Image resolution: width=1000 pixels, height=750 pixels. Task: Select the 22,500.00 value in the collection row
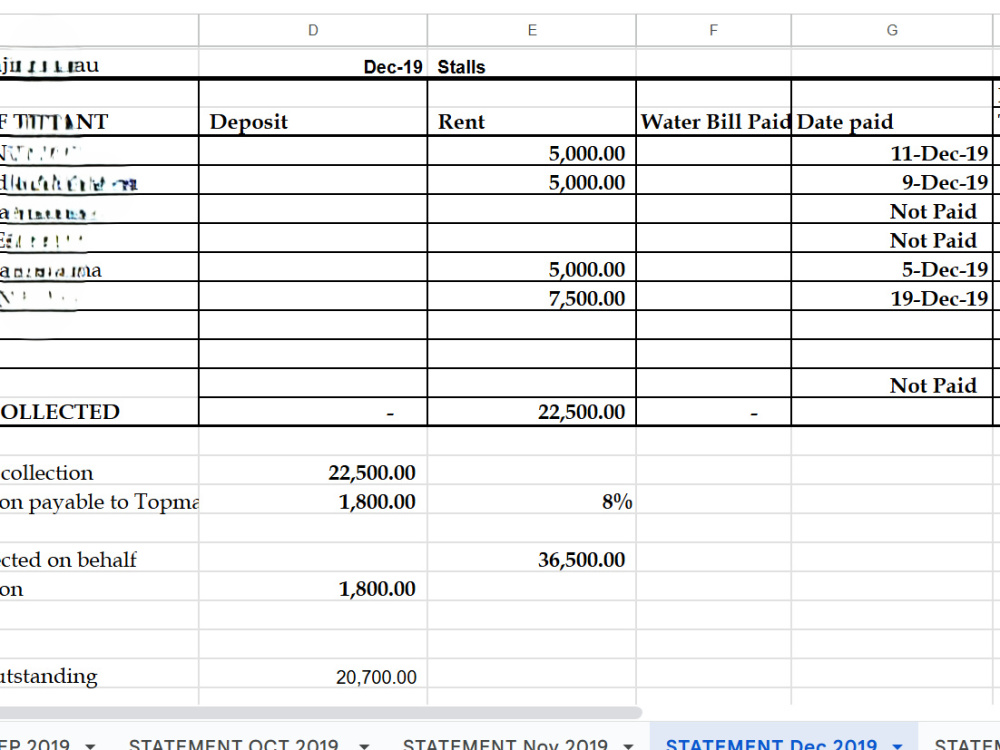[313, 471]
